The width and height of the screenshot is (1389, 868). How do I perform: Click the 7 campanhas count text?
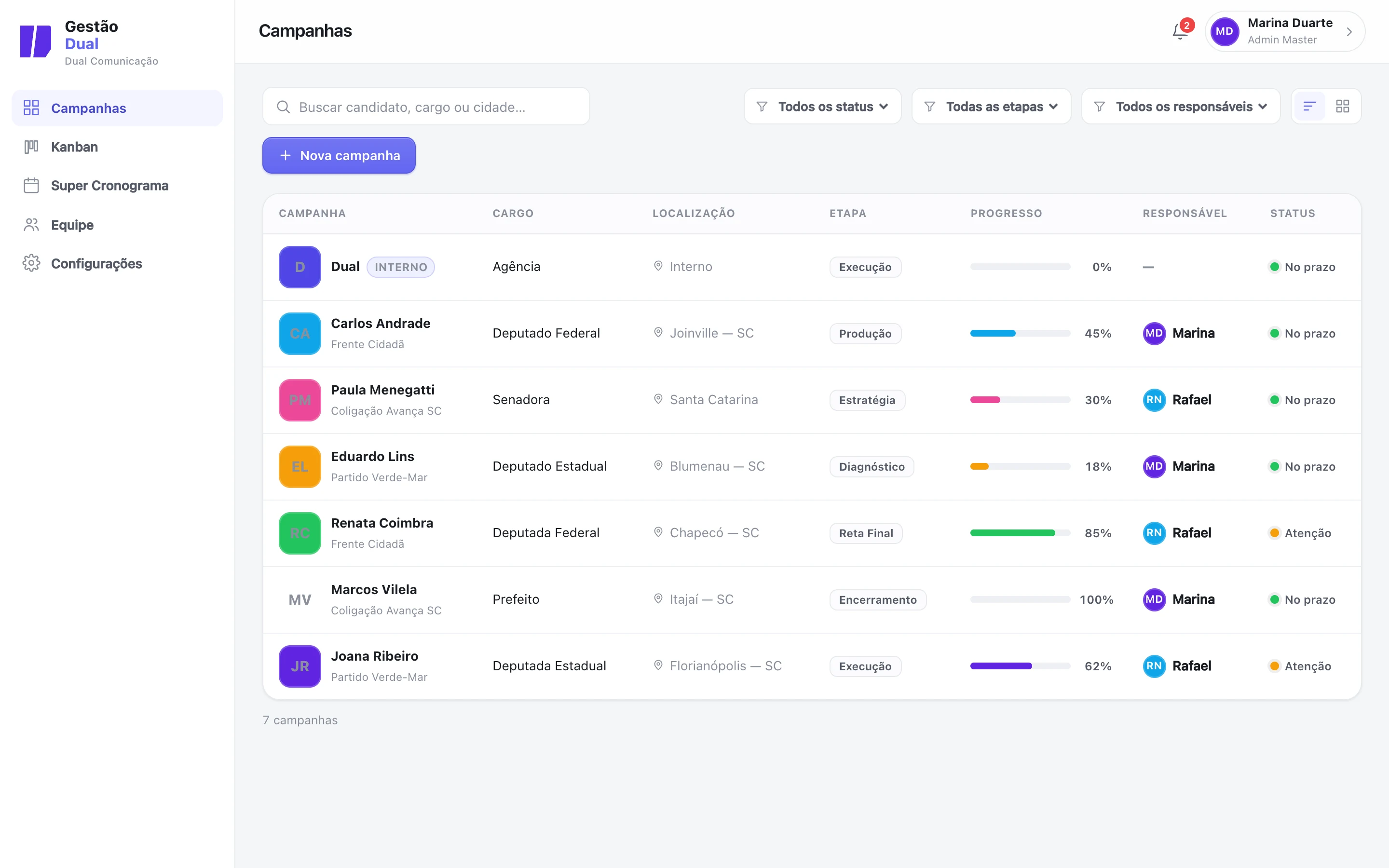point(300,720)
